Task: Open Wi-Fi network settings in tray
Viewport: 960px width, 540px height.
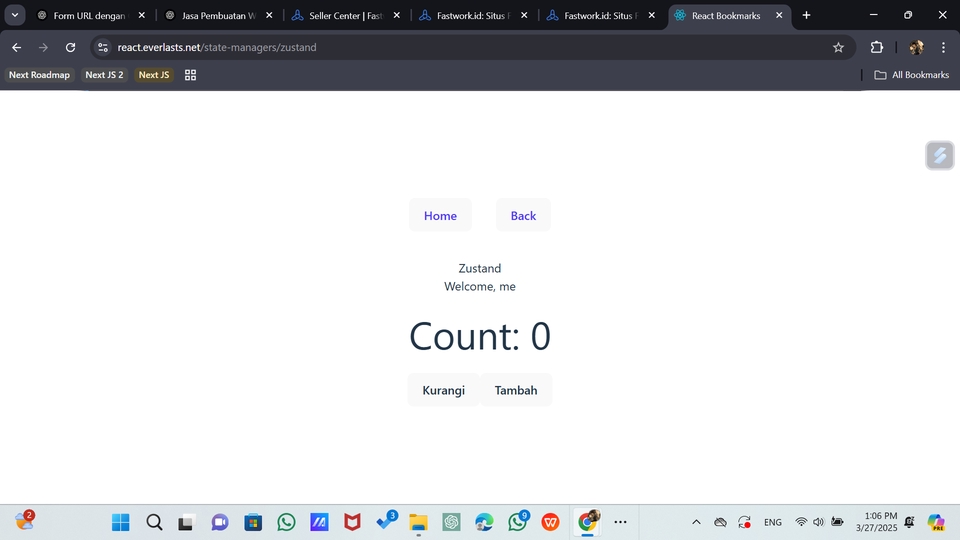Action: pos(801,522)
